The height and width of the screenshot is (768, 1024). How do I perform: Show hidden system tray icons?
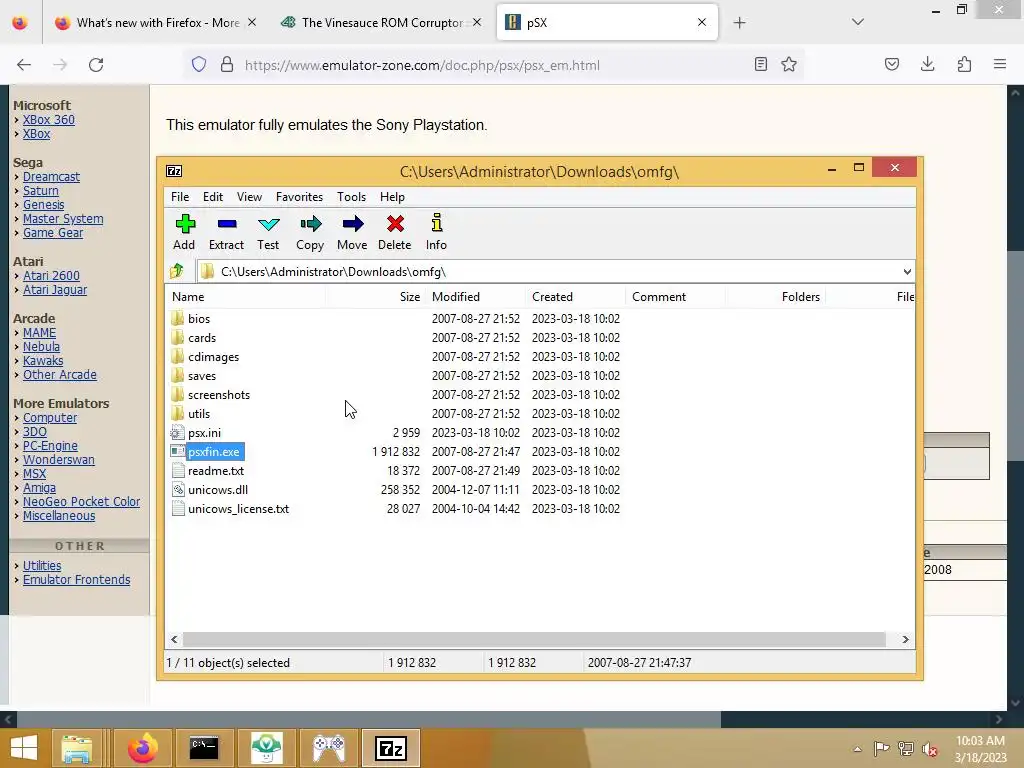(857, 749)
